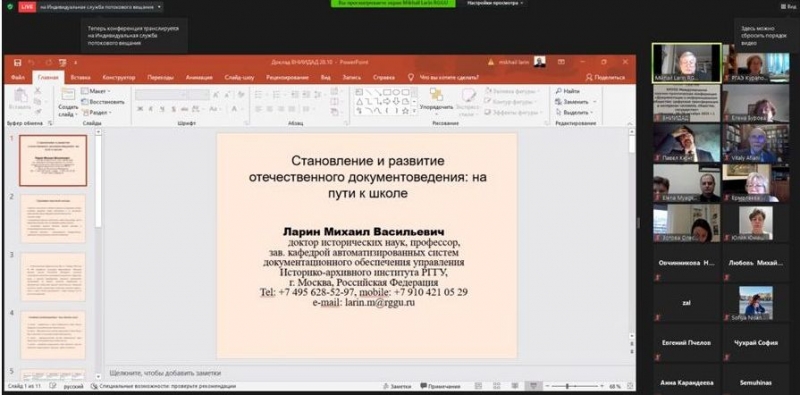Open the Вставка ribbon tab
Screen dimensions: 800x395
[x=81, y=78]
